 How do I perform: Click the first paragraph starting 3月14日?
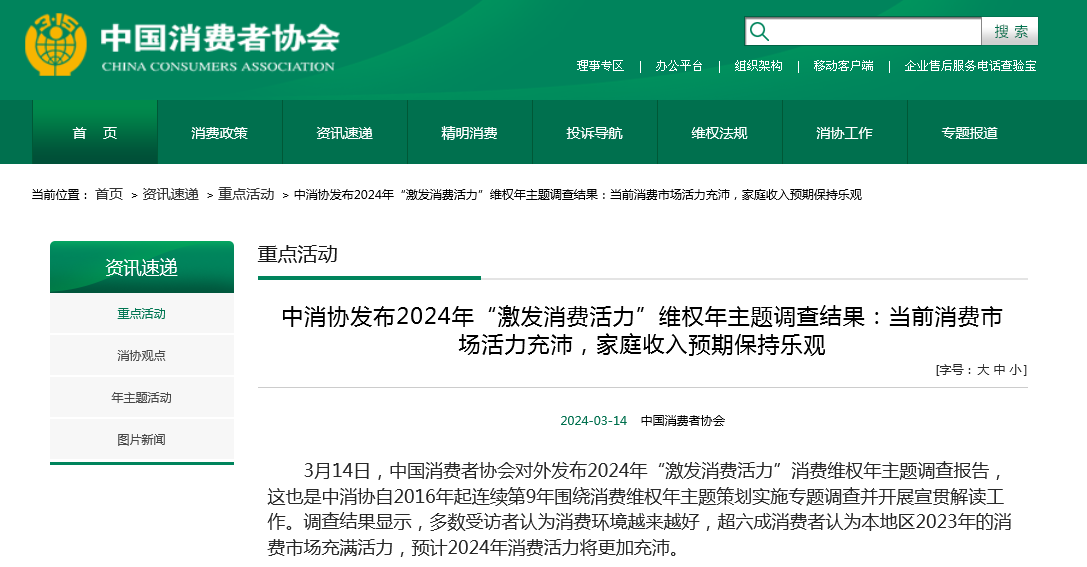coord(639,509)
